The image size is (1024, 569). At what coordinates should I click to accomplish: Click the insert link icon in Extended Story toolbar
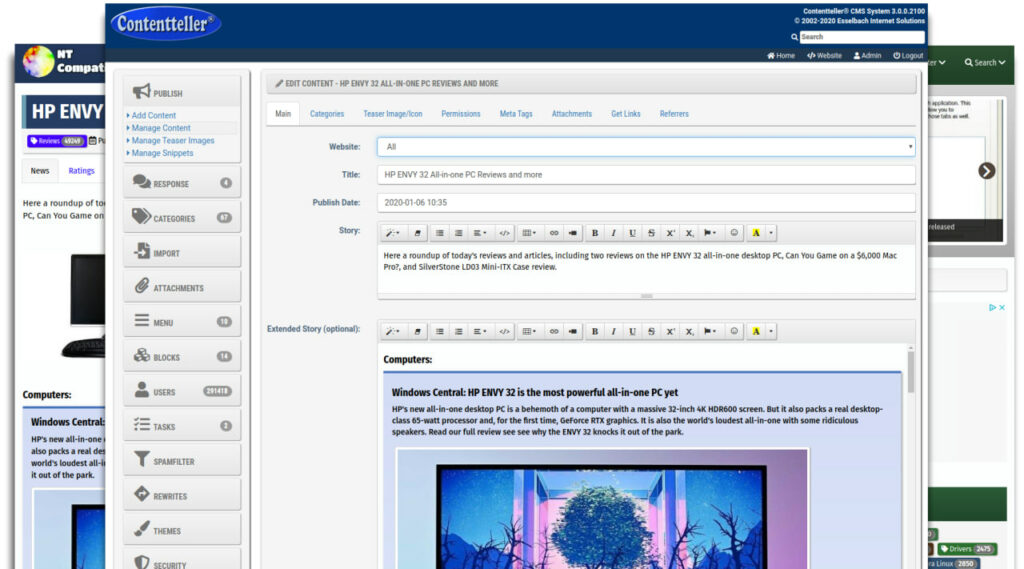coord(554,331)
